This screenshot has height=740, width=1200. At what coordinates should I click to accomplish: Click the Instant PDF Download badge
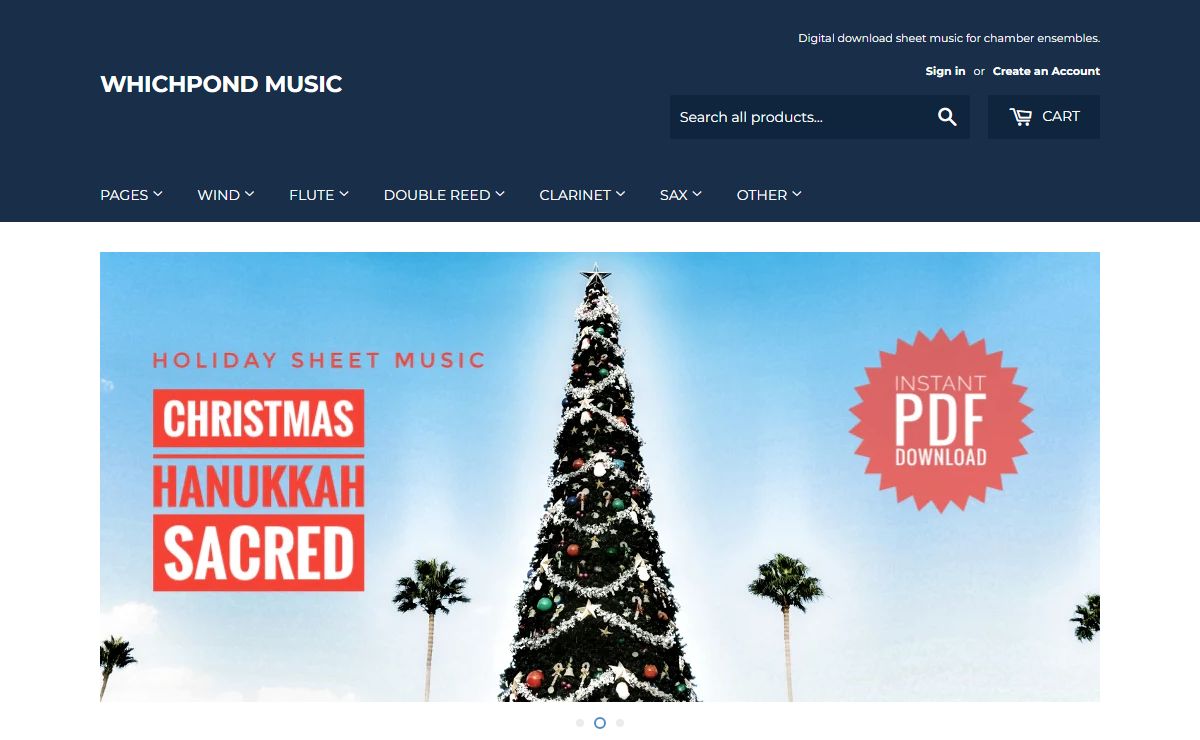tap(940, 420)
